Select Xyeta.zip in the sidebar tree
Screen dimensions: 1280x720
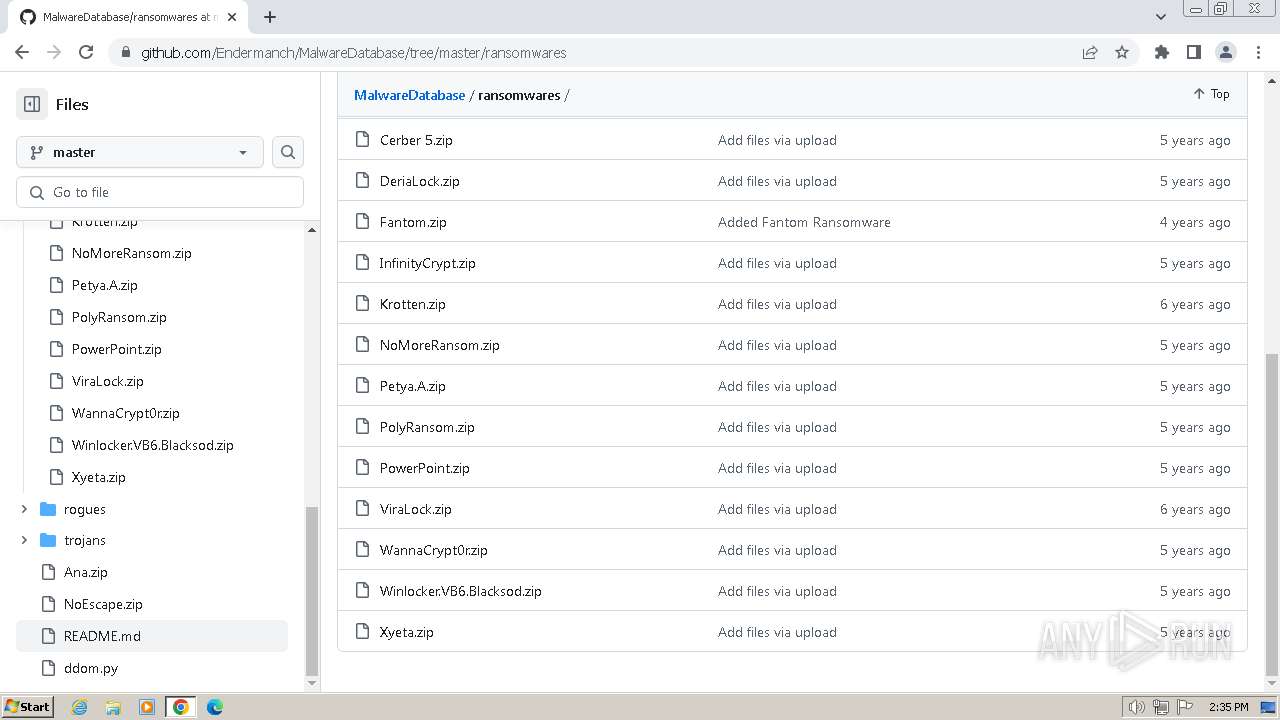99,477
